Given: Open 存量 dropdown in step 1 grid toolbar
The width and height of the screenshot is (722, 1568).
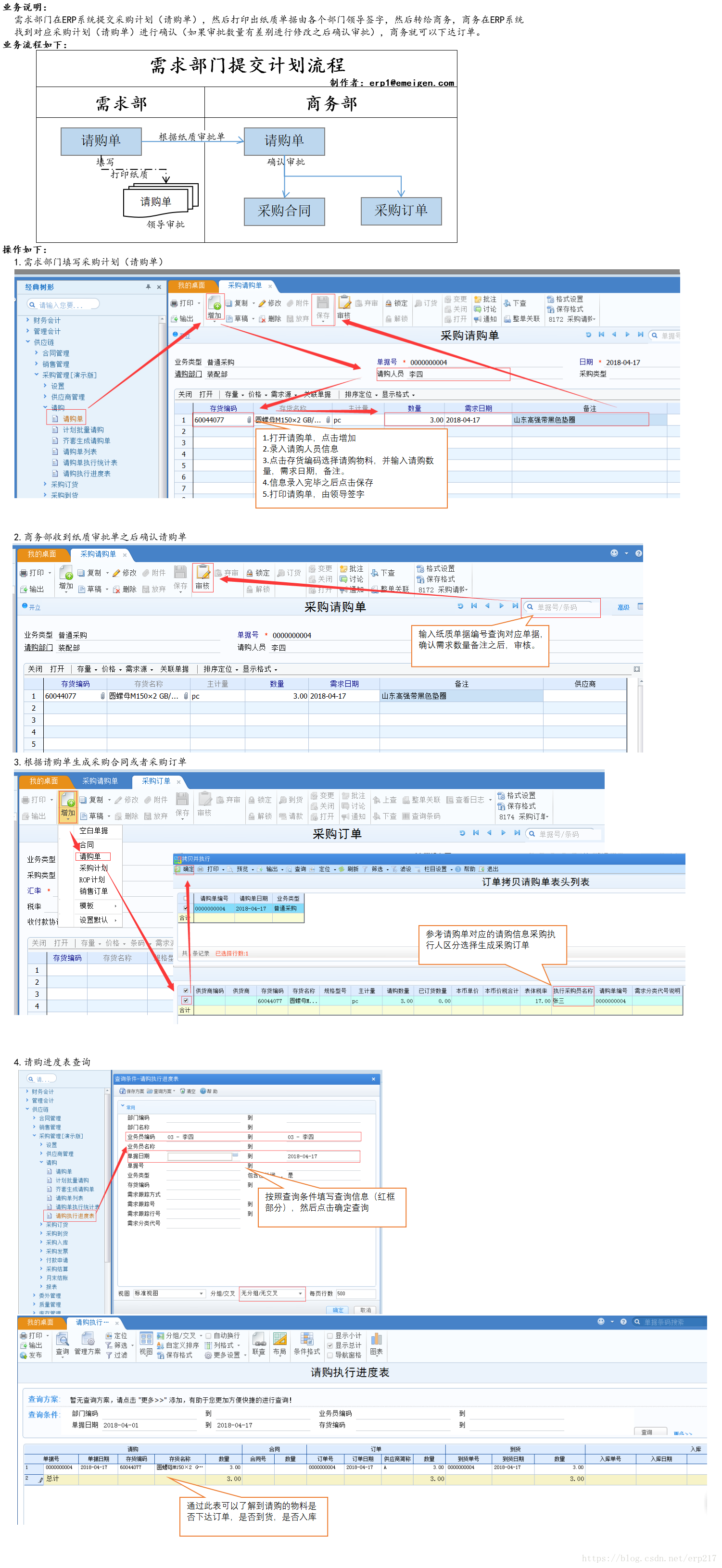Looking at the screenshot, I should pos(234,394).
